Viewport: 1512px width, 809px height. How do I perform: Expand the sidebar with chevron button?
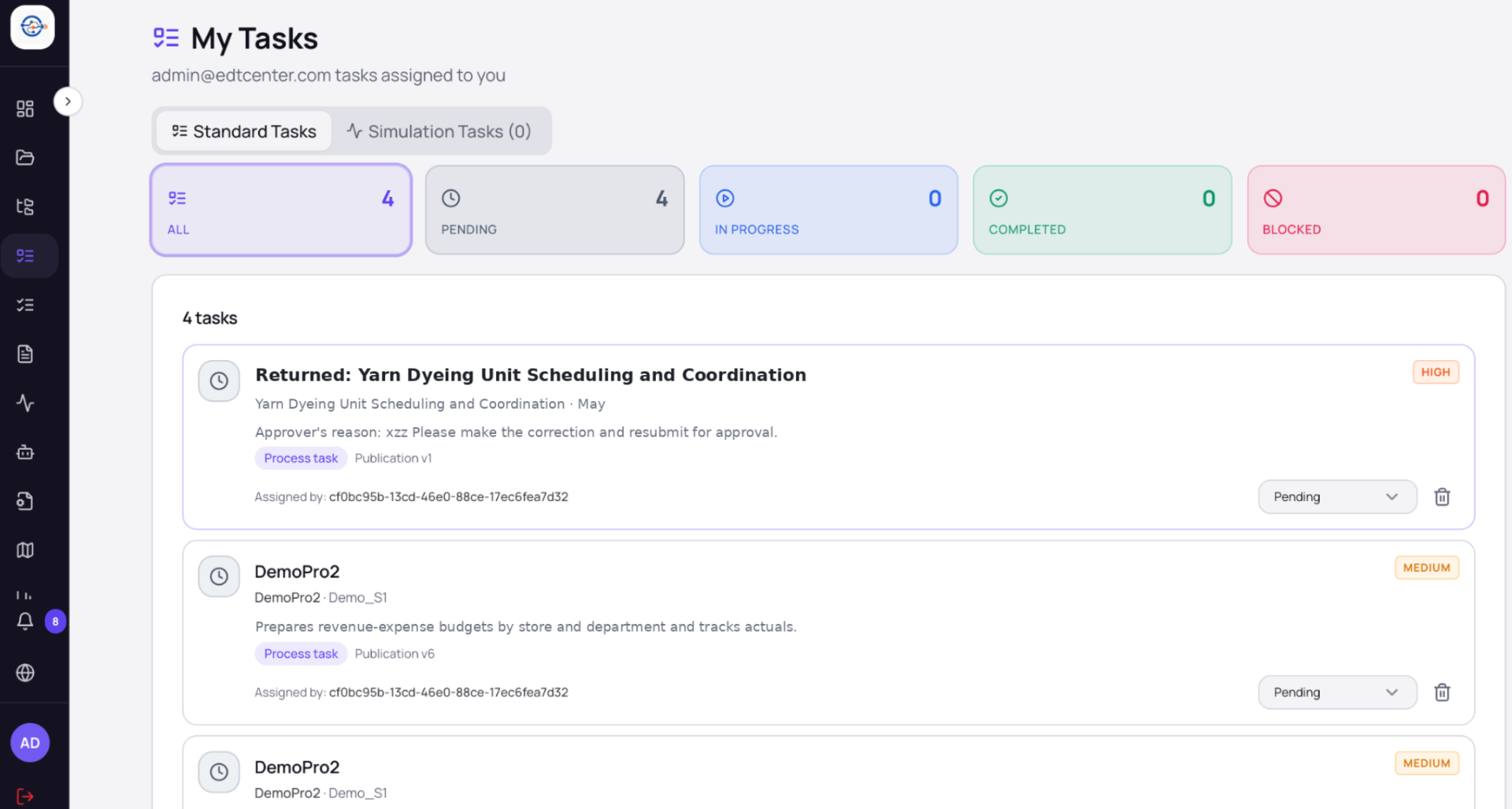point(68,101)
